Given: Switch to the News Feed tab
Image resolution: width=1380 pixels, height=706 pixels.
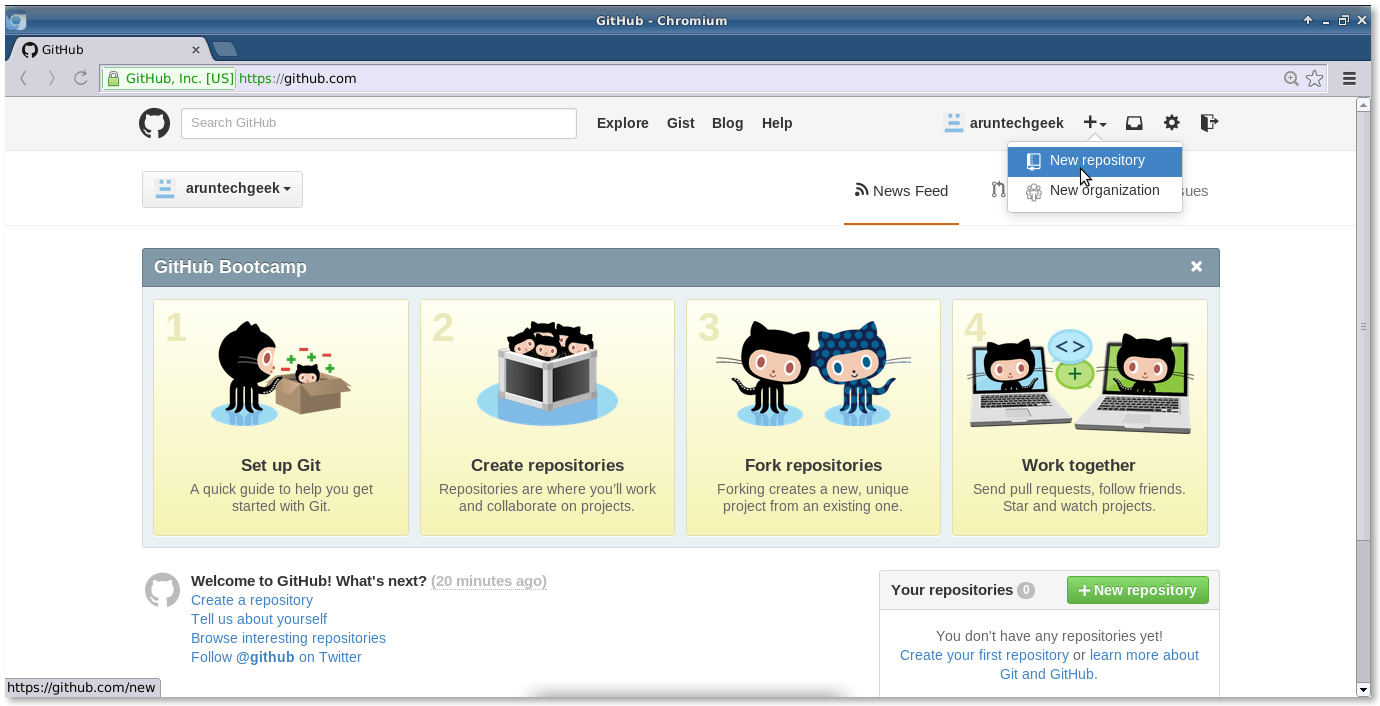Looking at the screenshot, I should [900, 191].
